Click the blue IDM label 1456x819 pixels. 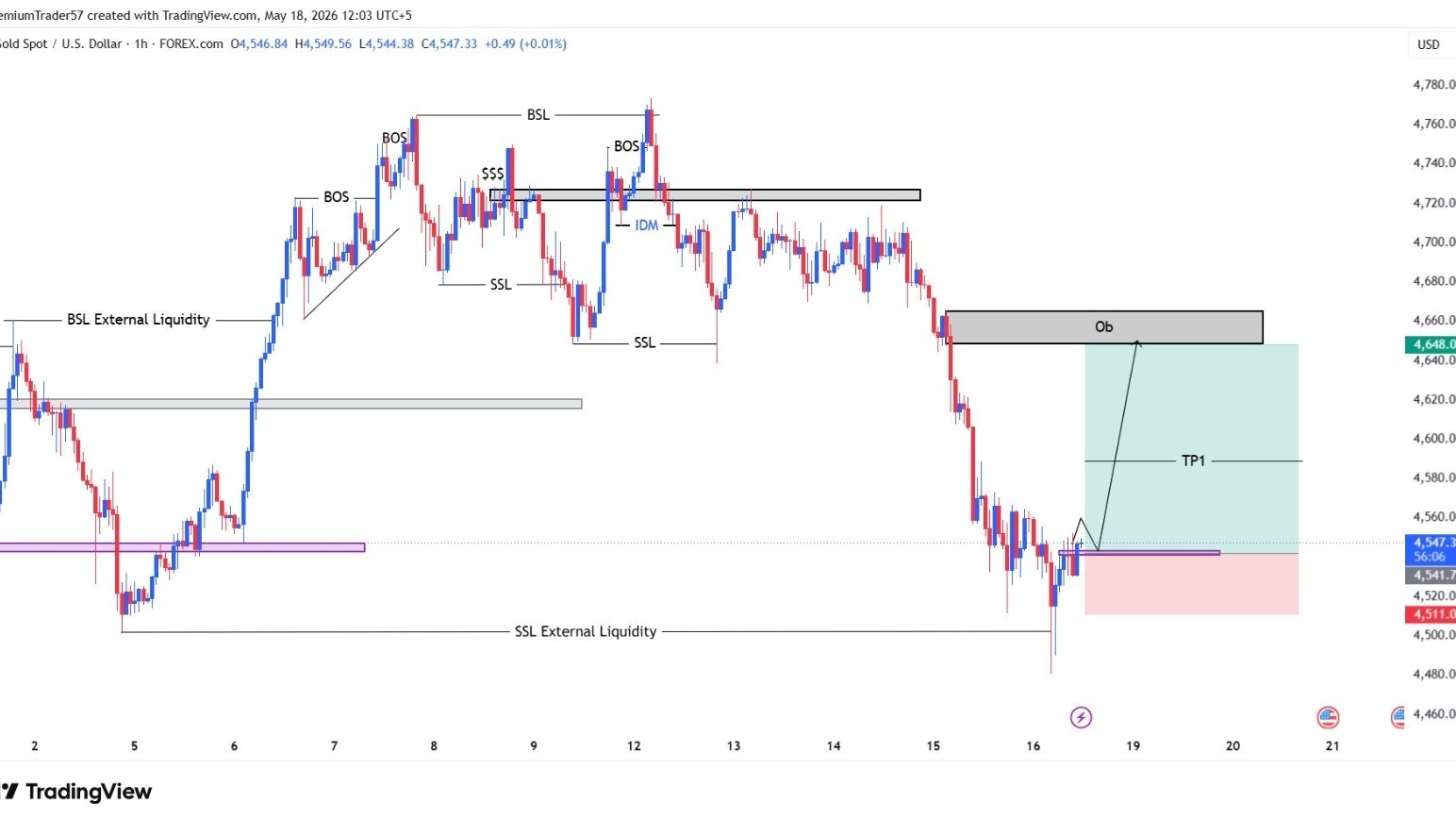click(646, 226)
